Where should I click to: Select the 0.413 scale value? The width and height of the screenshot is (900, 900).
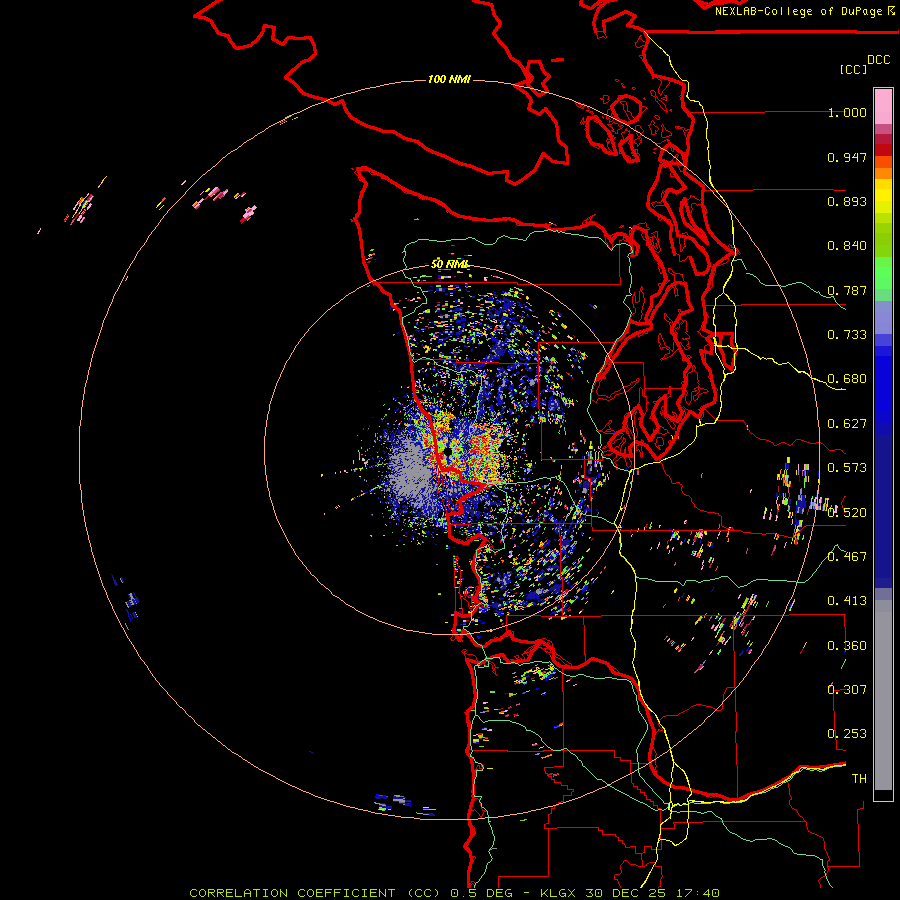pos(847,601)
